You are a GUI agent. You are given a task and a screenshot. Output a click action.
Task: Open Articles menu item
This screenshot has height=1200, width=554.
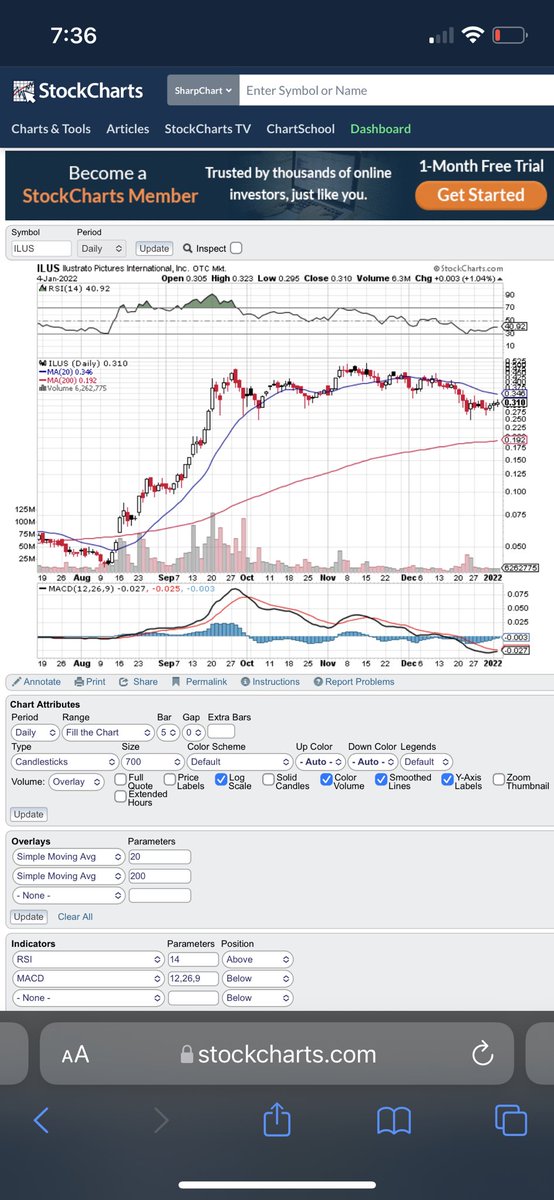[x=127, y=129]
